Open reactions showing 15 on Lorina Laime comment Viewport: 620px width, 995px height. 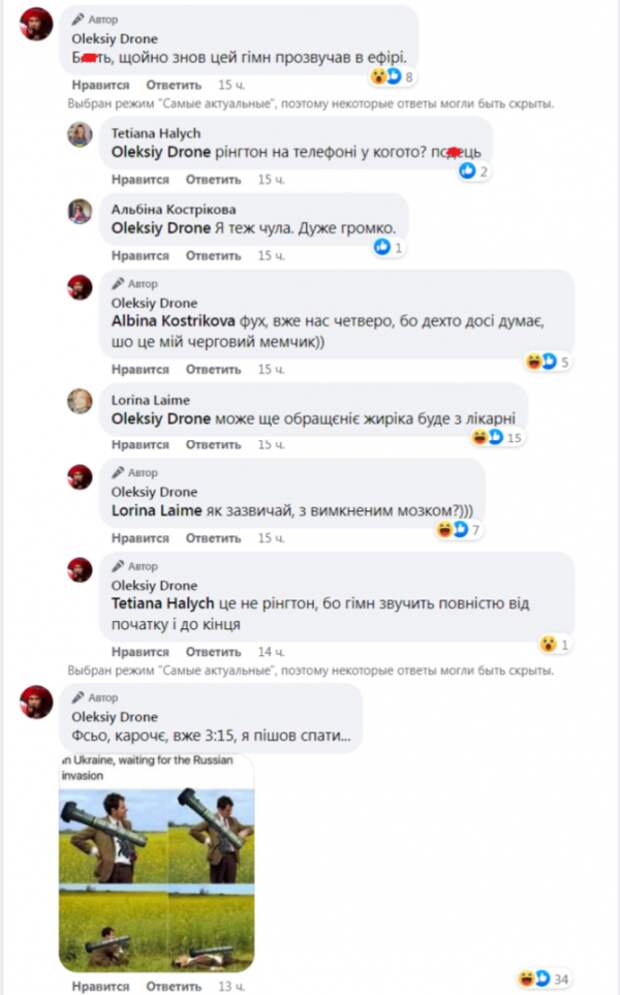(x=498, y=437)
